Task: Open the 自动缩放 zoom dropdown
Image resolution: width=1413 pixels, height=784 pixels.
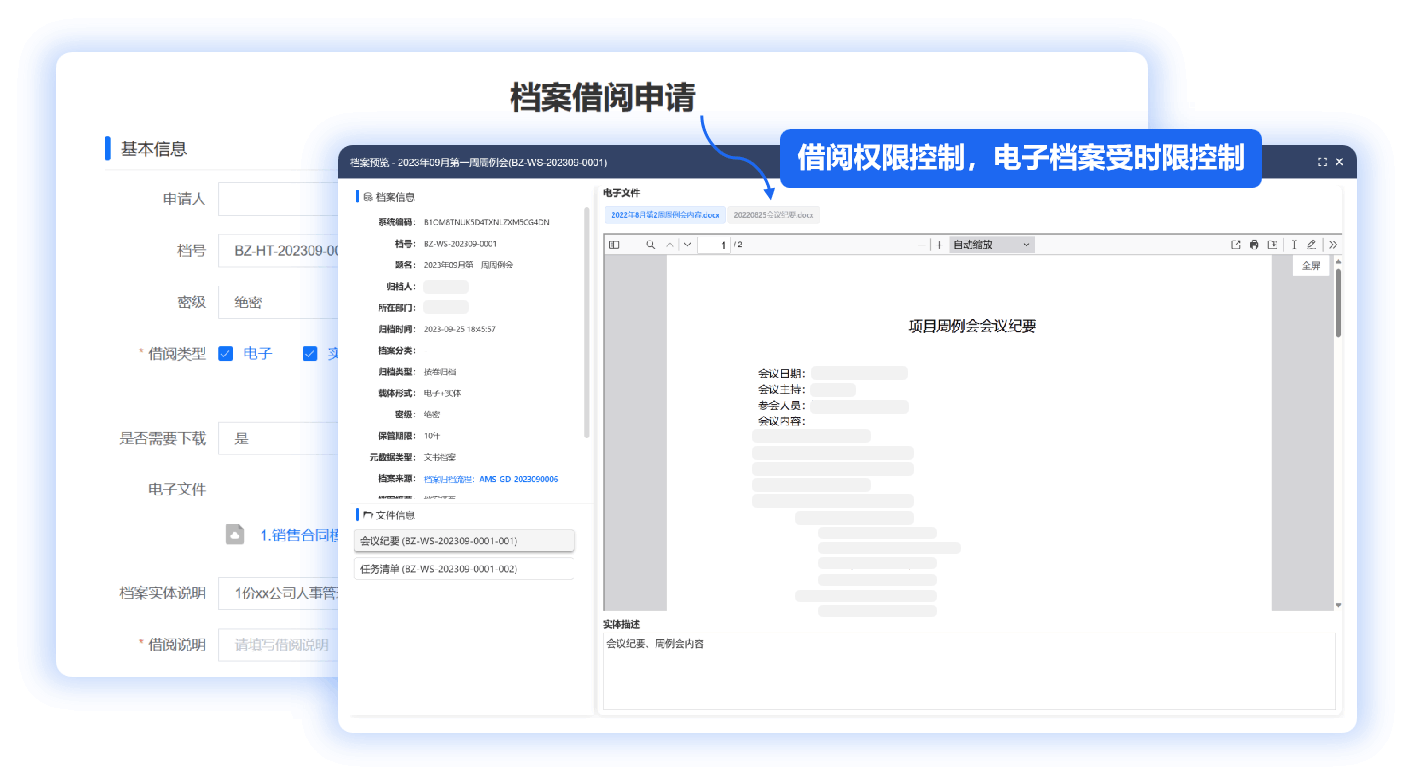Action: pos(991,245)
